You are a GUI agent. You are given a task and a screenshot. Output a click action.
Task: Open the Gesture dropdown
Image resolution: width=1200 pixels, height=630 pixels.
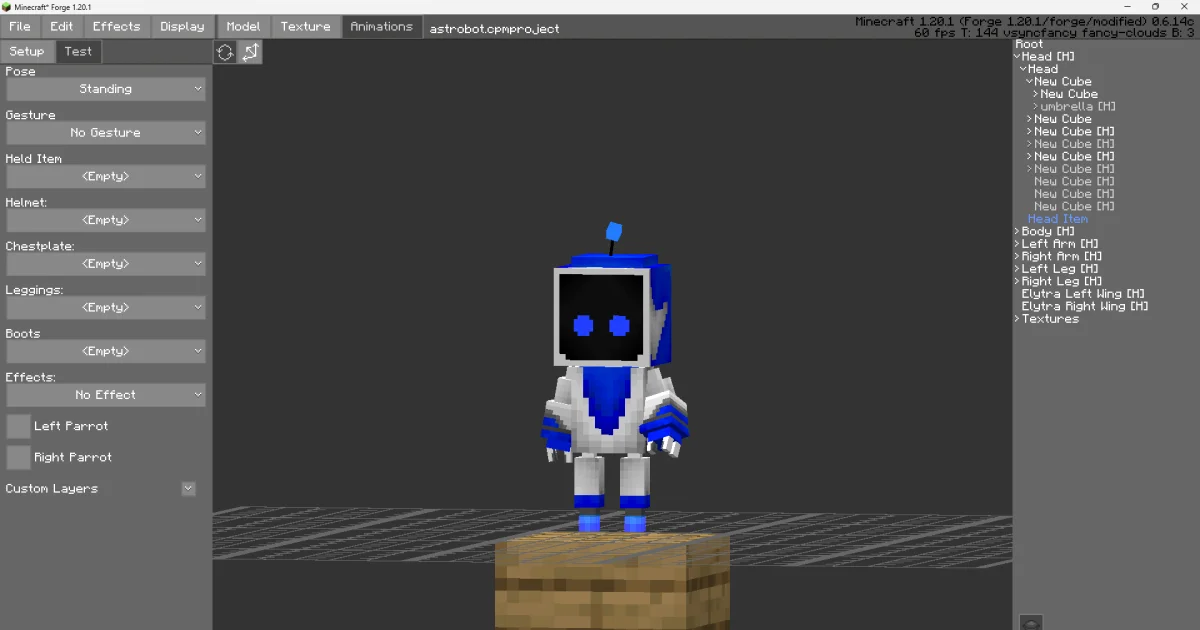coord(105,132)
